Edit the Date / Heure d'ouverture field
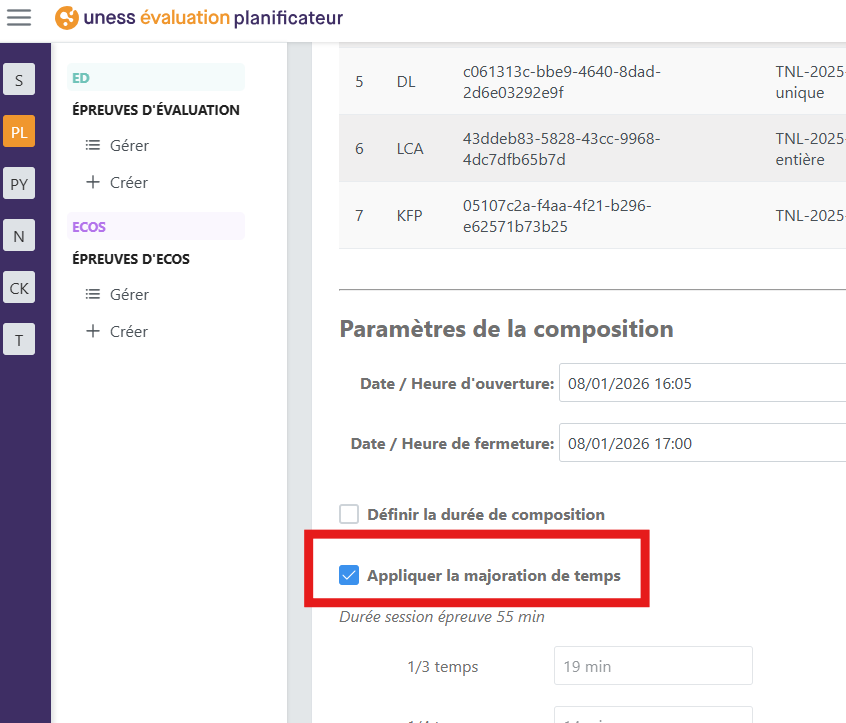 coord(700,383)
